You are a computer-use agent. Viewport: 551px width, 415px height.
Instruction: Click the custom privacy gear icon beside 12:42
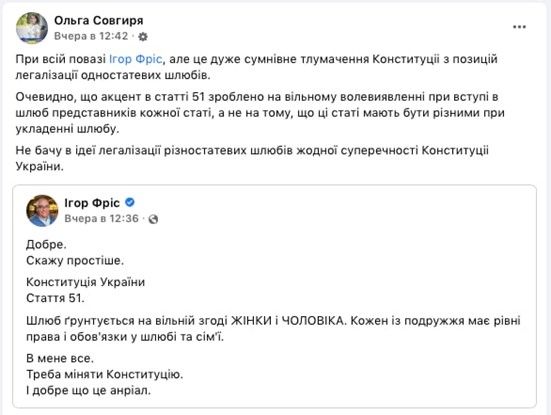point(143,37)
